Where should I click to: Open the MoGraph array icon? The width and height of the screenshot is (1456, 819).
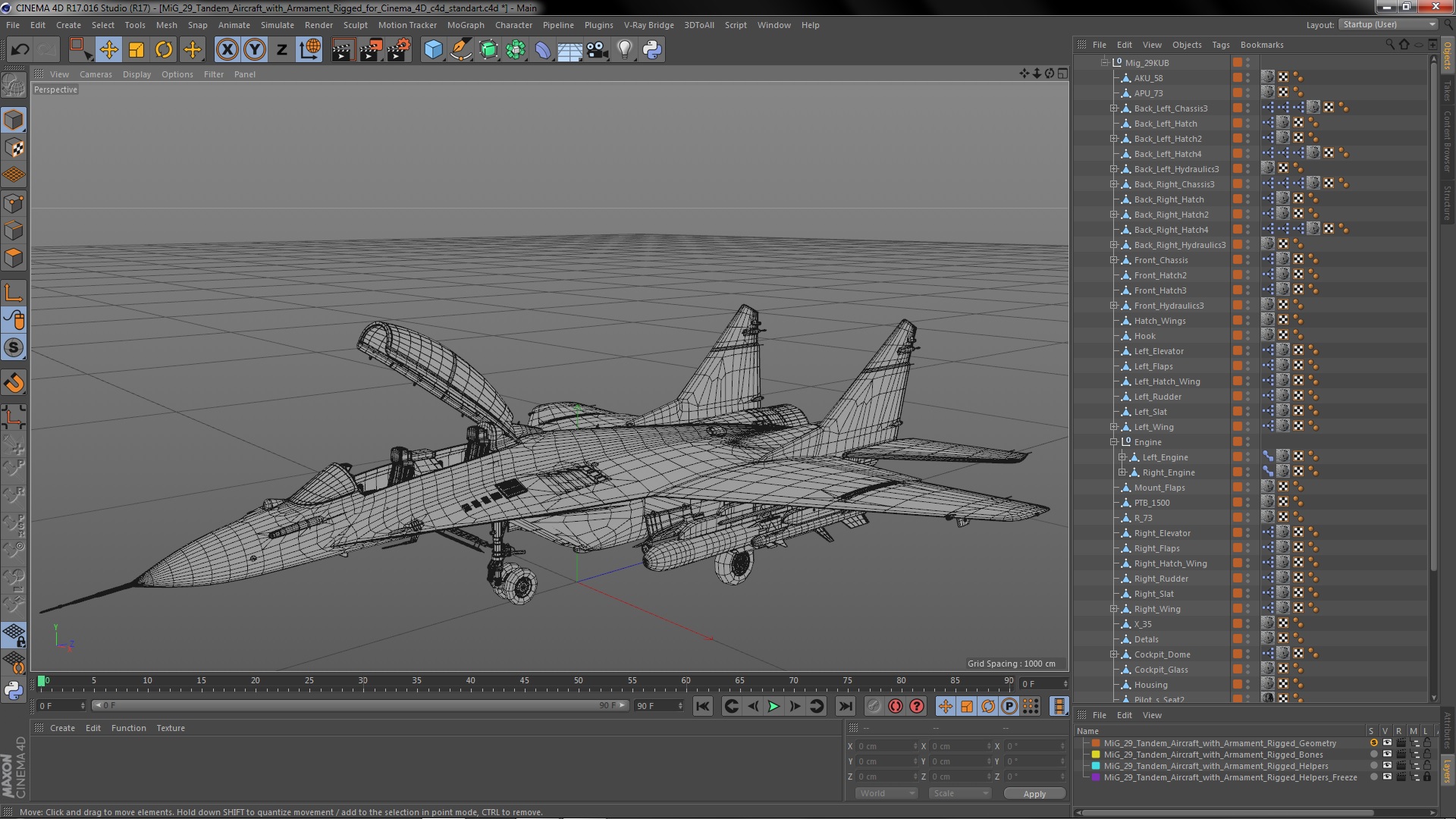coord(516,50)
